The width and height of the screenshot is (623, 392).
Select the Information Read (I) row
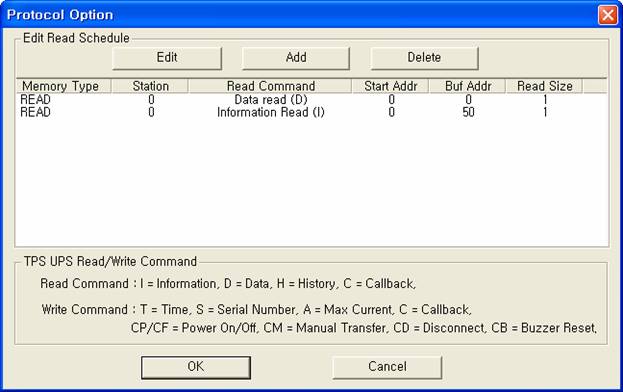(x=311, y=112)
